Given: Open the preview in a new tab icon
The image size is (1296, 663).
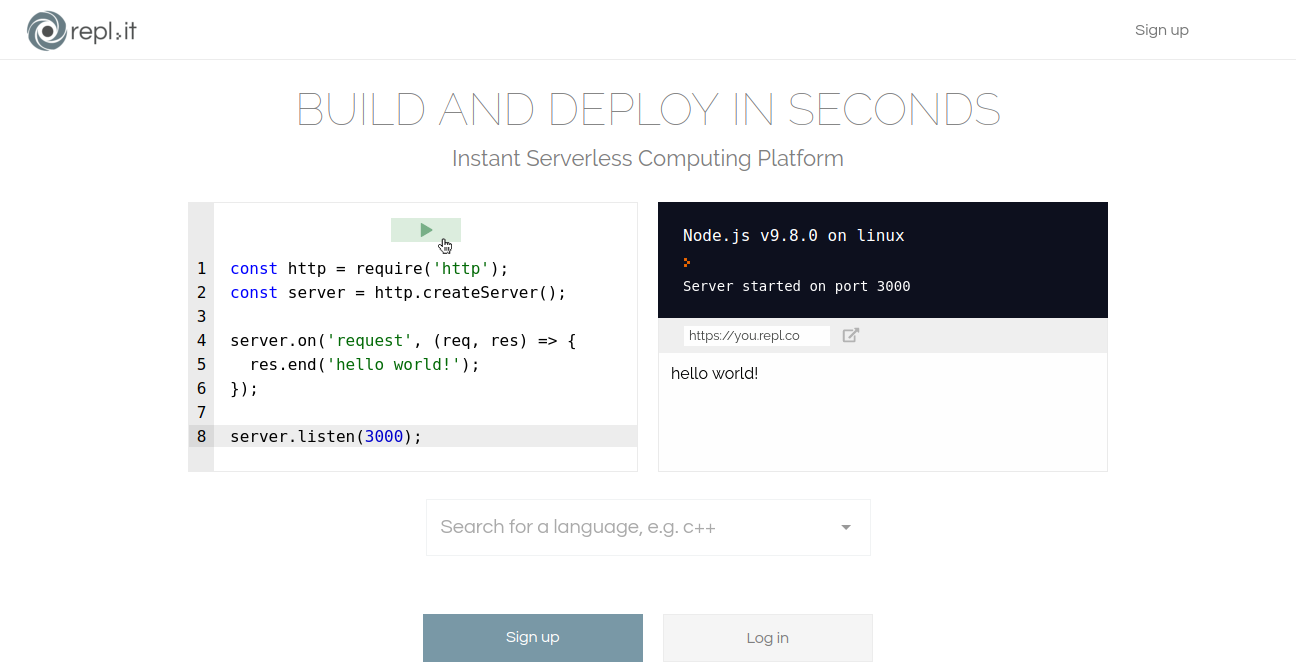Looking at the screenshot, I should [850, 335].
